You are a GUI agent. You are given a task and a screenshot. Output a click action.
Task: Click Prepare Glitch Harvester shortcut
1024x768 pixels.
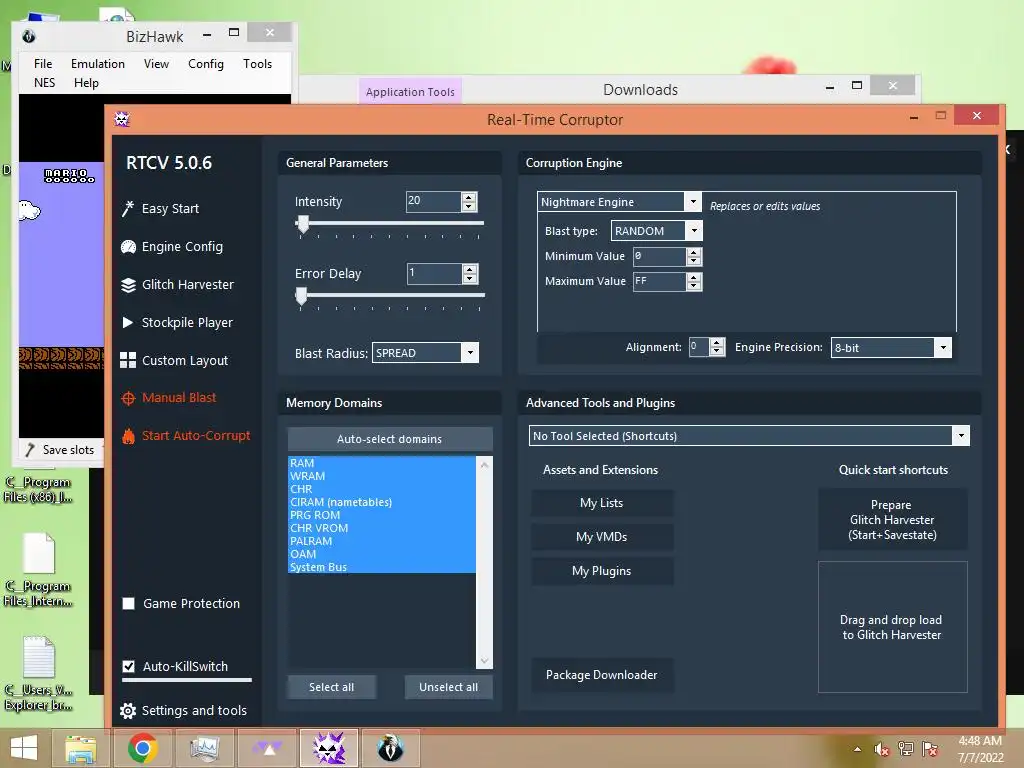pyautogui.click(x=892, y=520)
